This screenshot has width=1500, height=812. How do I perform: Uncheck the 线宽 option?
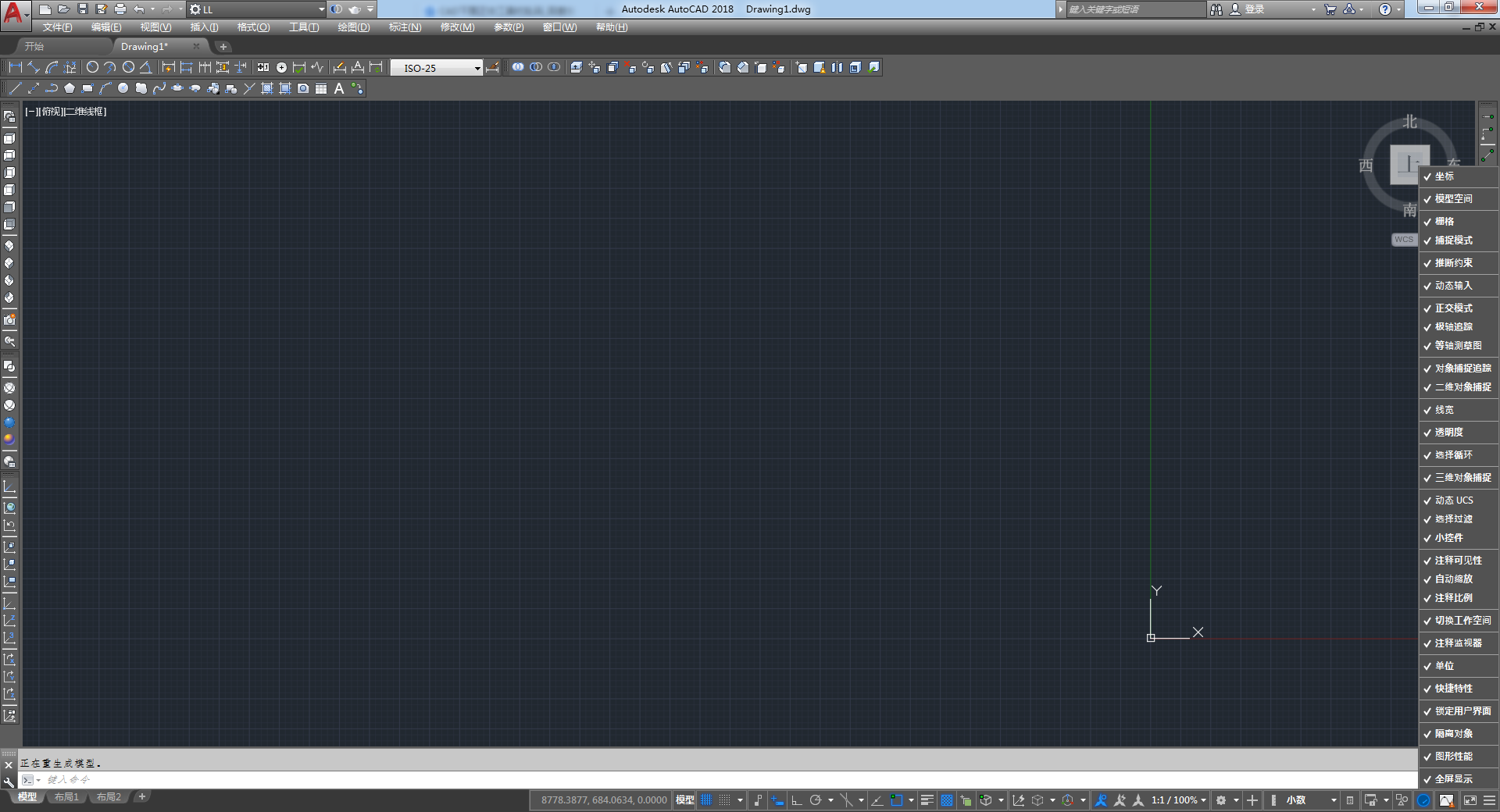point(1458,410)
